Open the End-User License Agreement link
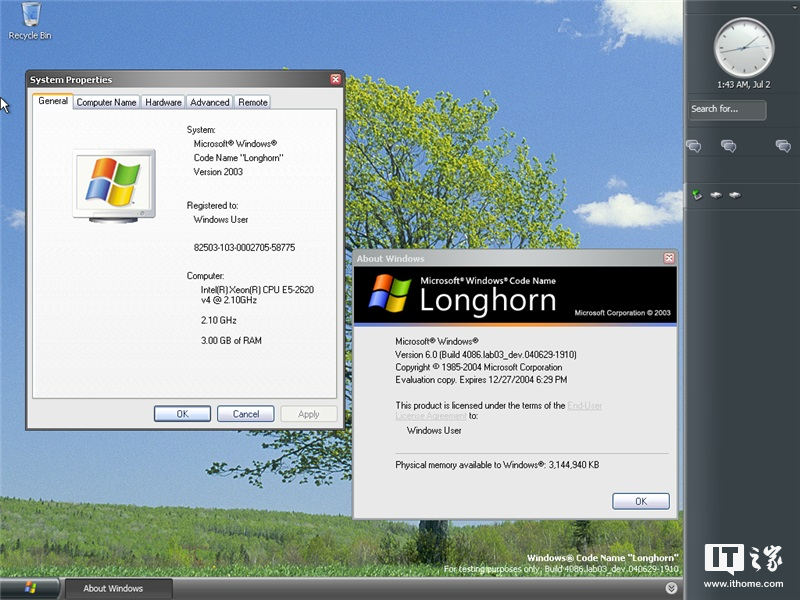 (x=585, y=406)
